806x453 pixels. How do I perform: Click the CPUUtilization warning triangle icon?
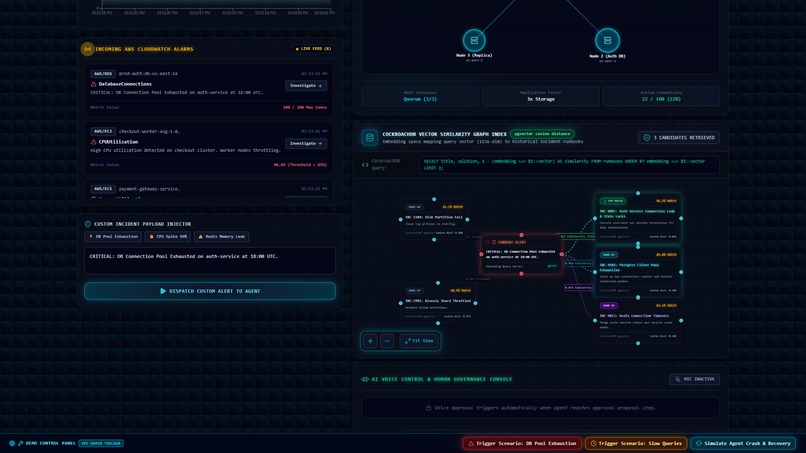tap(94, 142)
